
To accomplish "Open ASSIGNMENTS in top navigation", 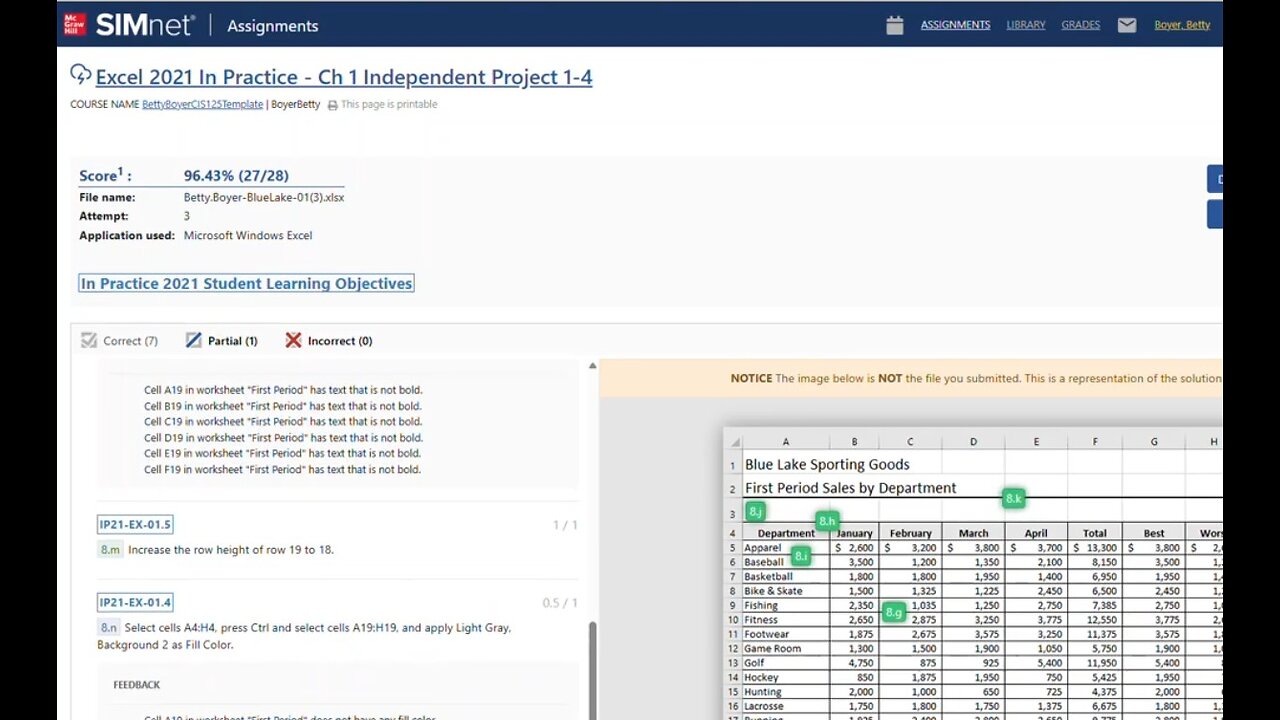I will [955, 25].
